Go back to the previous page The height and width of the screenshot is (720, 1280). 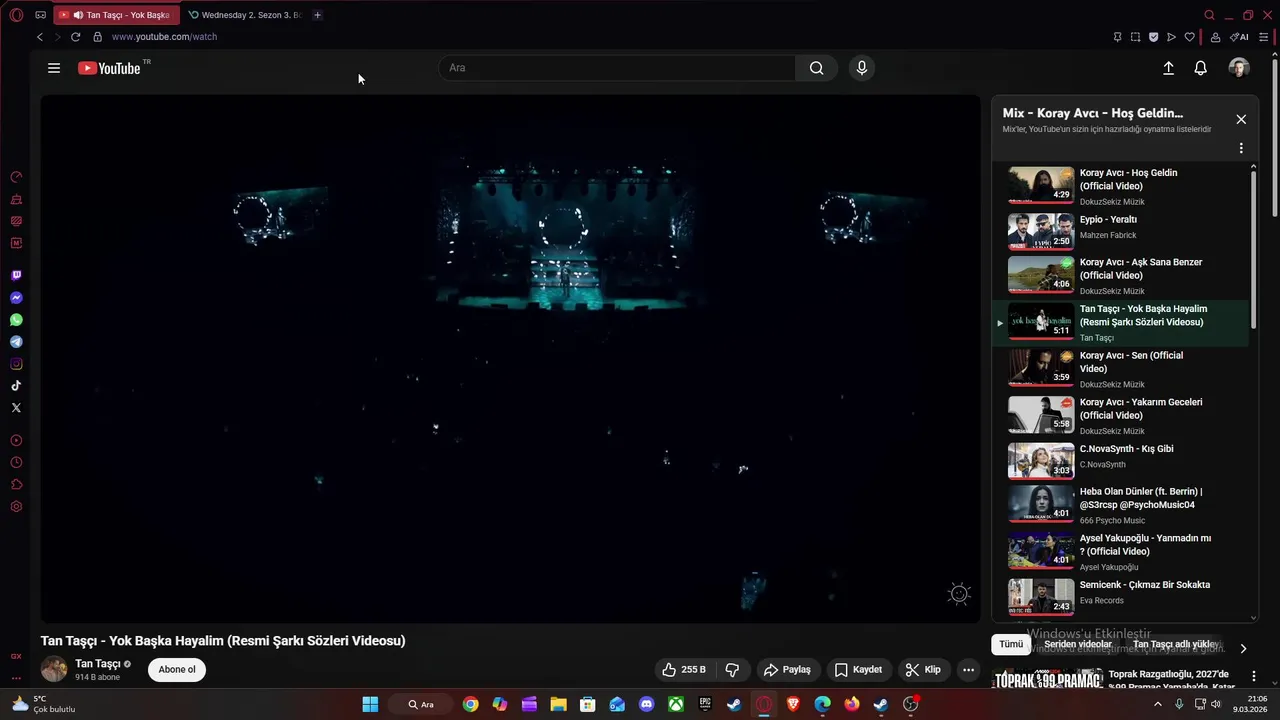(40, 37)
